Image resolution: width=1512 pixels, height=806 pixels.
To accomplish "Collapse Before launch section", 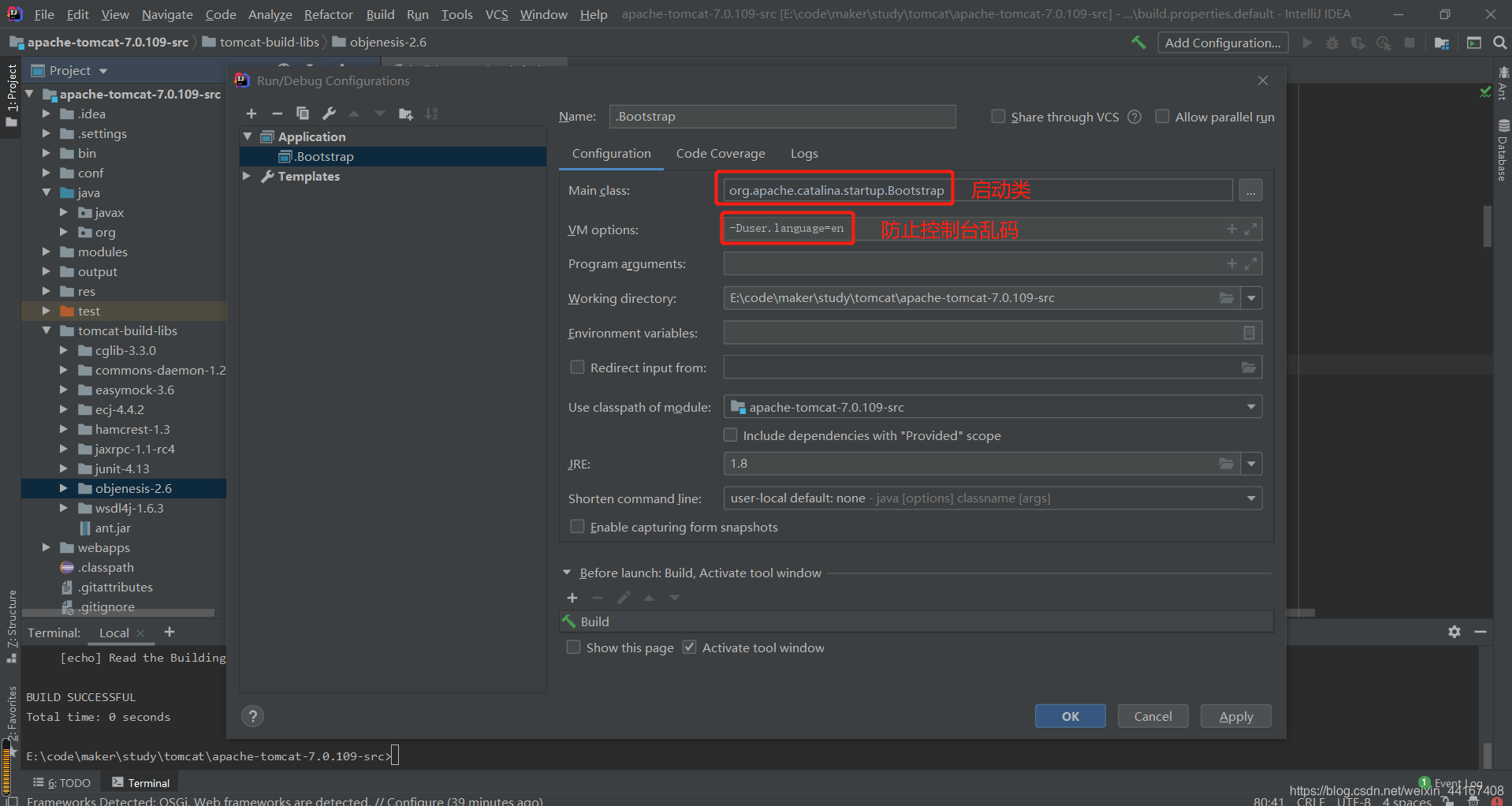I will pyautogui.click(x=566, y=573).
